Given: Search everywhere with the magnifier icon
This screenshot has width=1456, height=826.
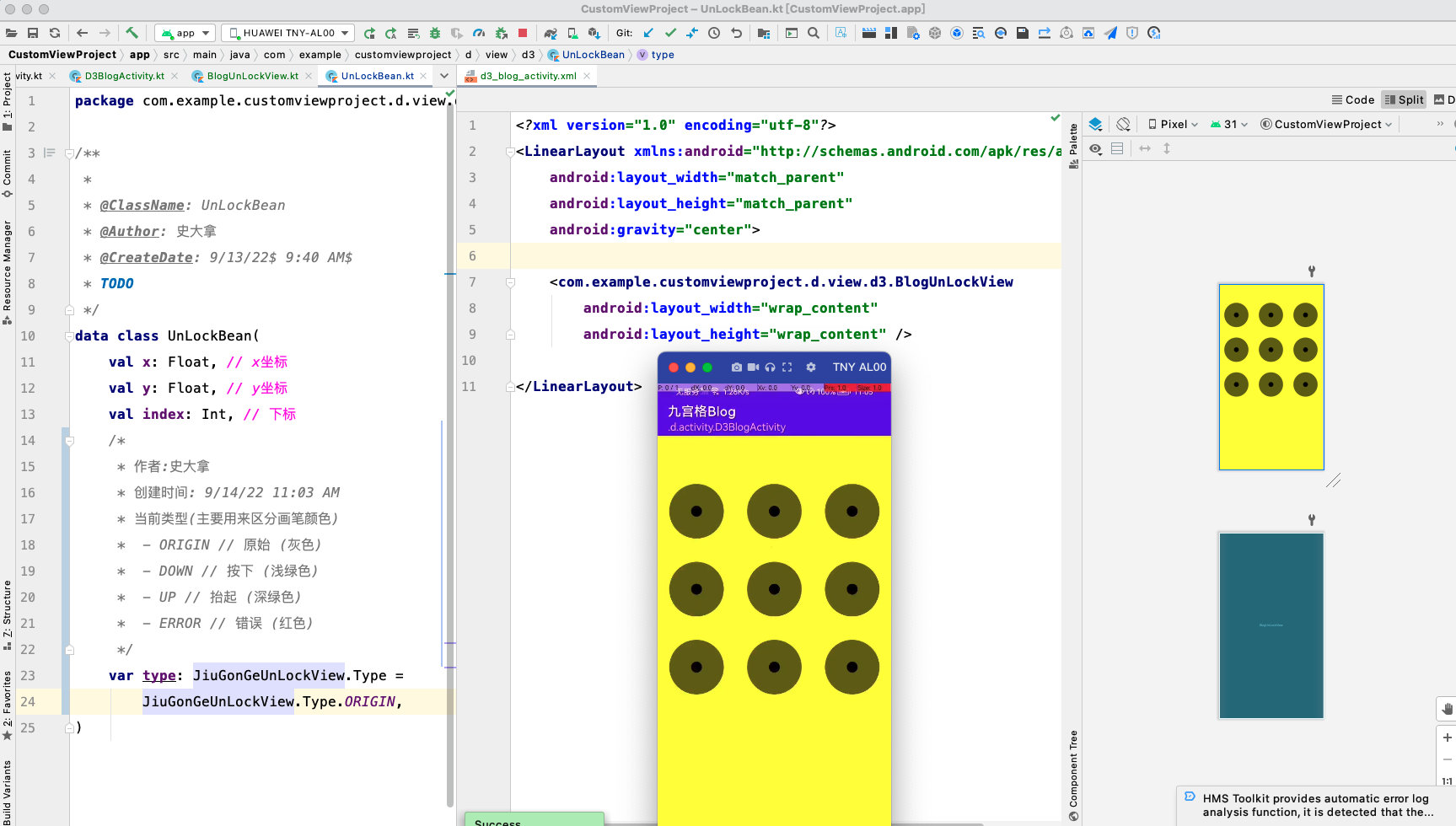Looking at the screenshot, I should (814, 33).
